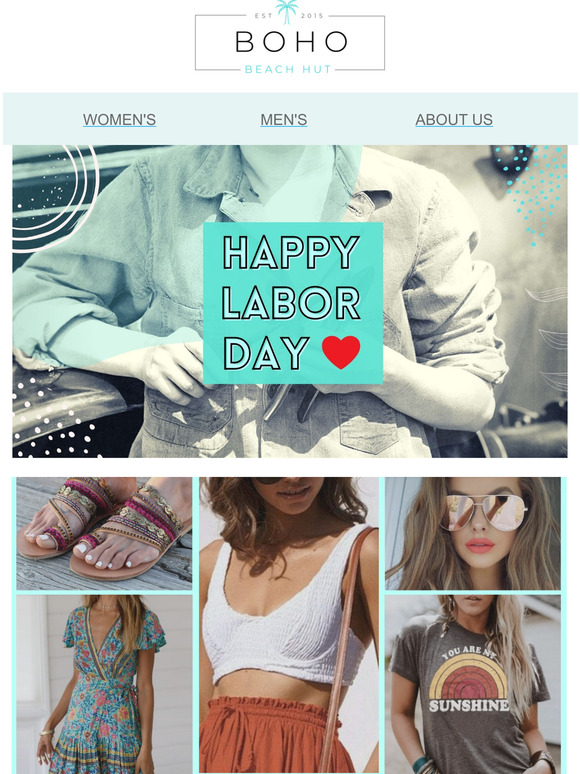
Task: Open the mirrored aviator sunglasses image
Action: pyautogui.click(x=473, y=533)
